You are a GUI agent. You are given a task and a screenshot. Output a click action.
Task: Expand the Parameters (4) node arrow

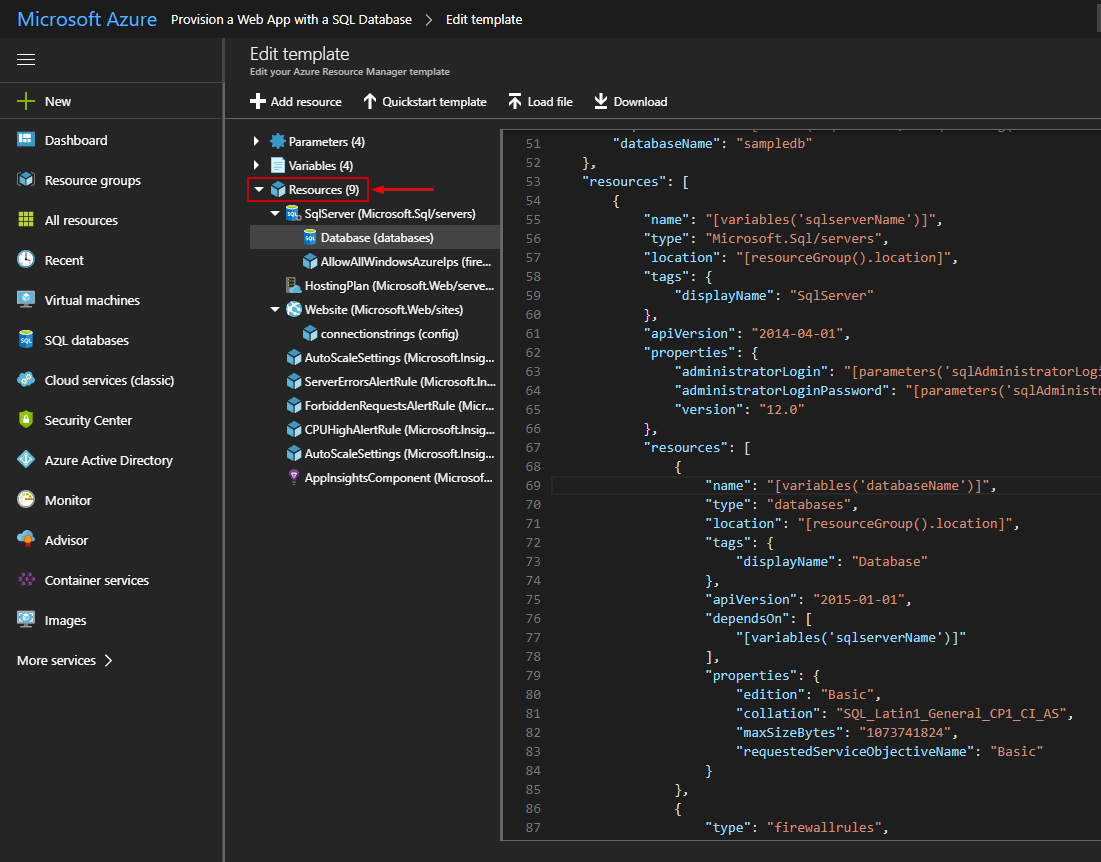tap(256, 141)
